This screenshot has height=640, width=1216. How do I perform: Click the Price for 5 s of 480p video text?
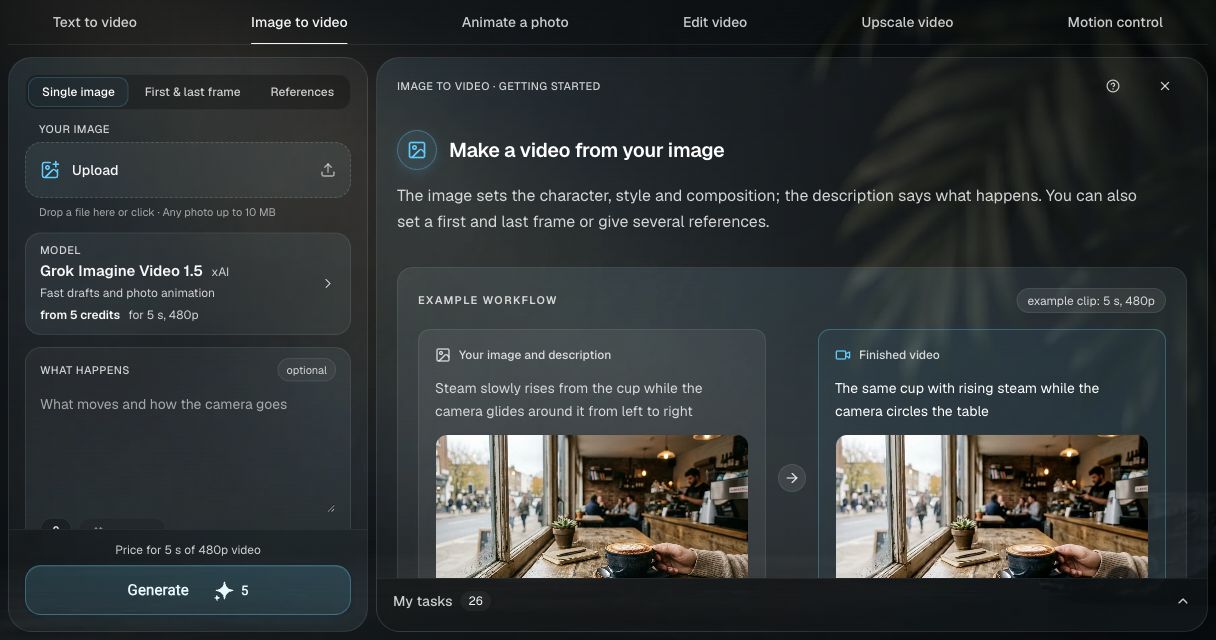coord(188,550)
